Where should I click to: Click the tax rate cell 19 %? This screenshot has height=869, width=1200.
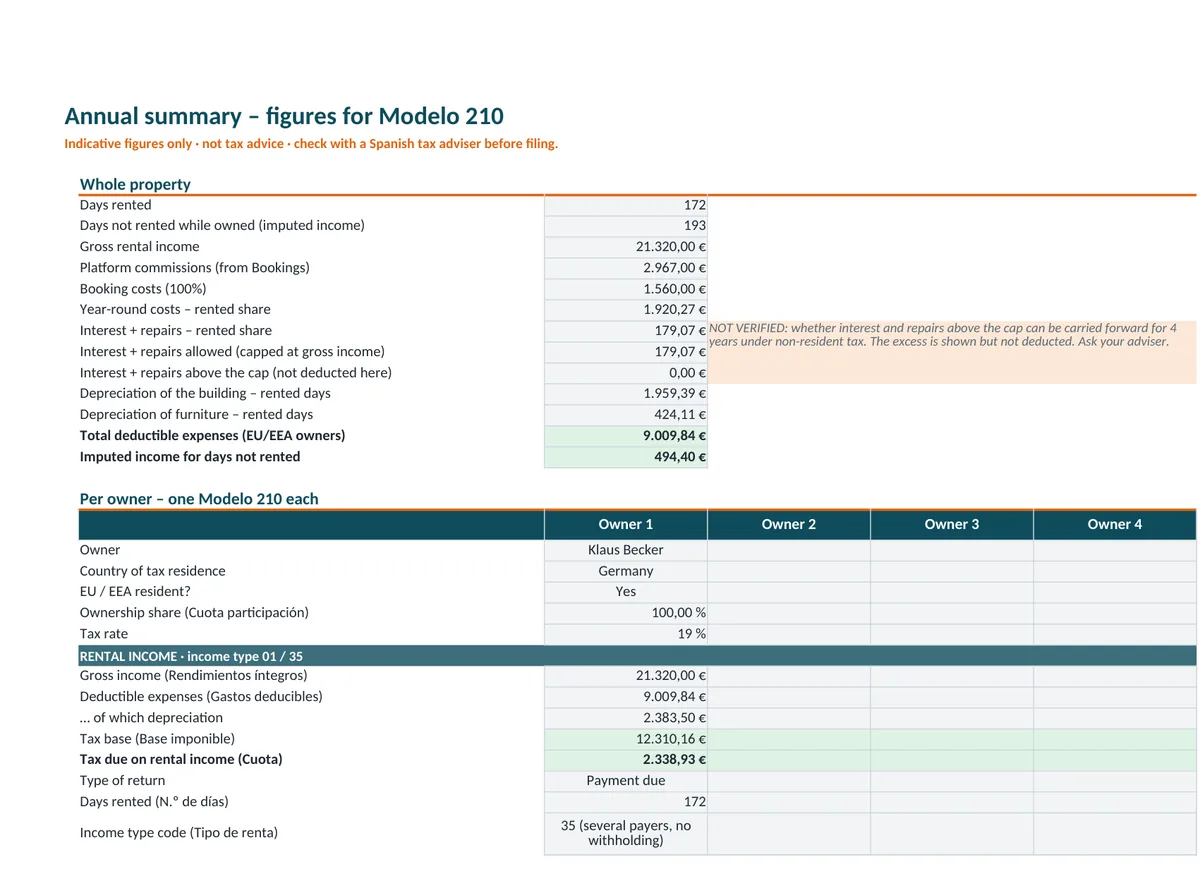626,634
